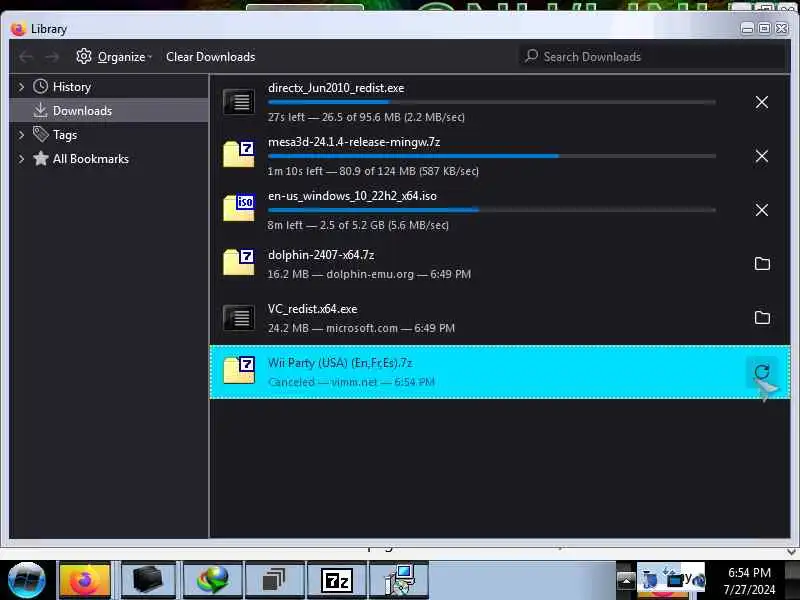800x600 pixels.
Task: Click the '16.2 MB — dolphin-emu.org' details
Action: (369, 274)
